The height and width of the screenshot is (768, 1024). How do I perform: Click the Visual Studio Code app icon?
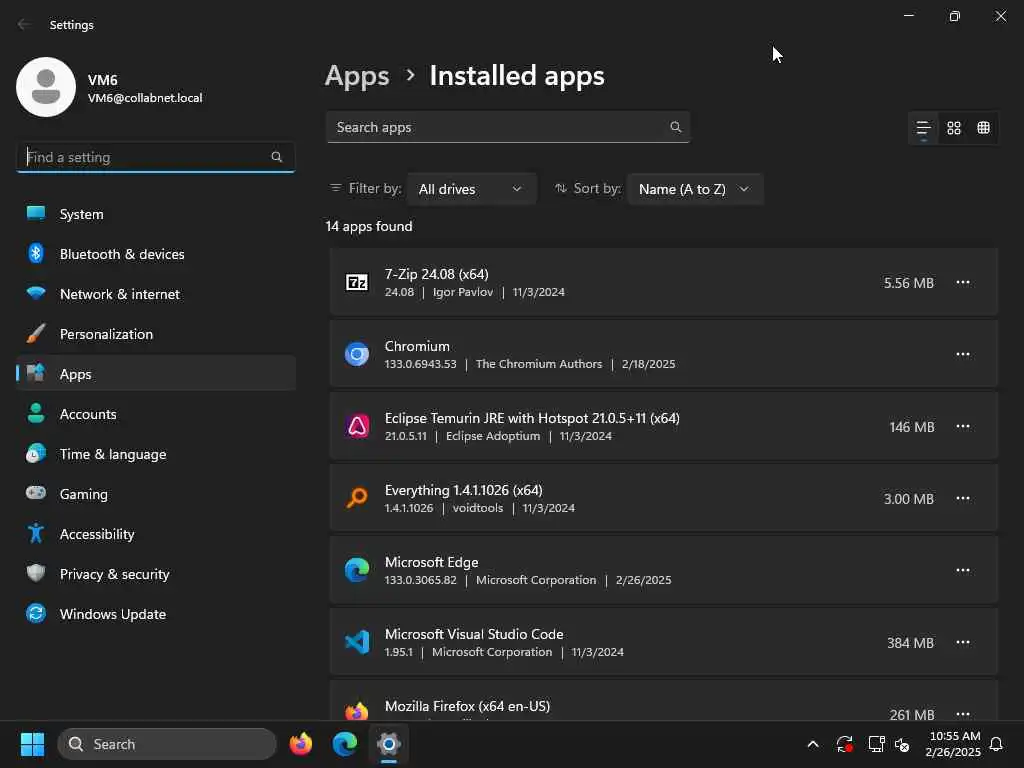(357, 642)
